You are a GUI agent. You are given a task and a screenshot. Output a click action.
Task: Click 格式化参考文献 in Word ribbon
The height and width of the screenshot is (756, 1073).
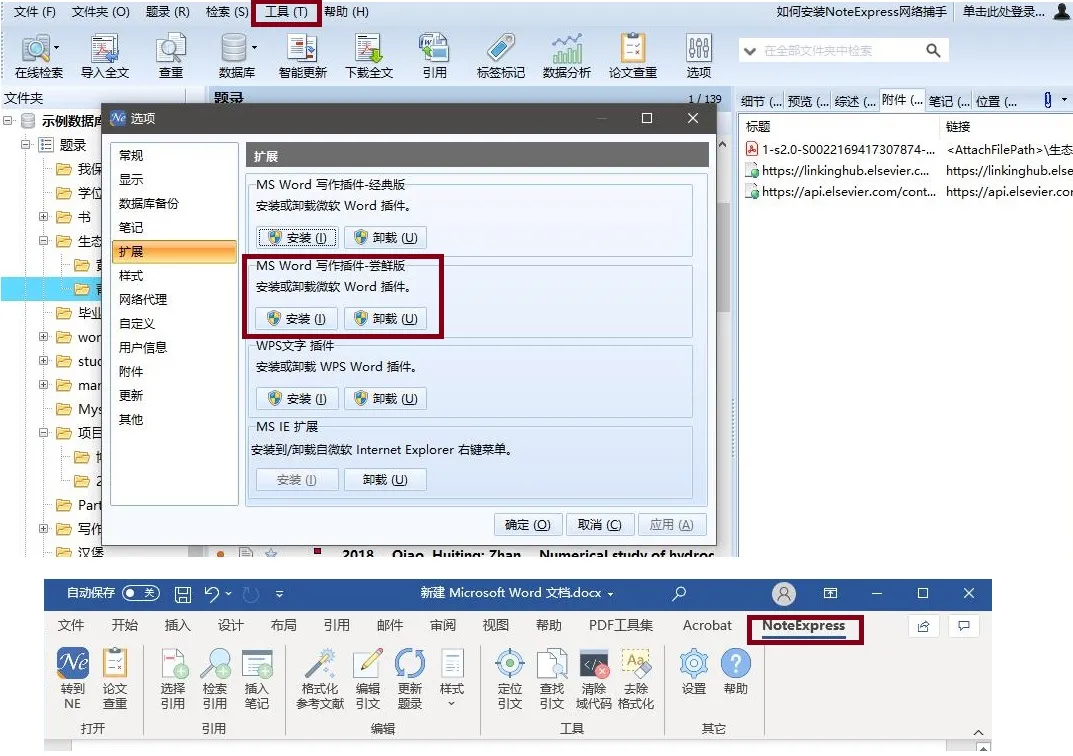320,678
